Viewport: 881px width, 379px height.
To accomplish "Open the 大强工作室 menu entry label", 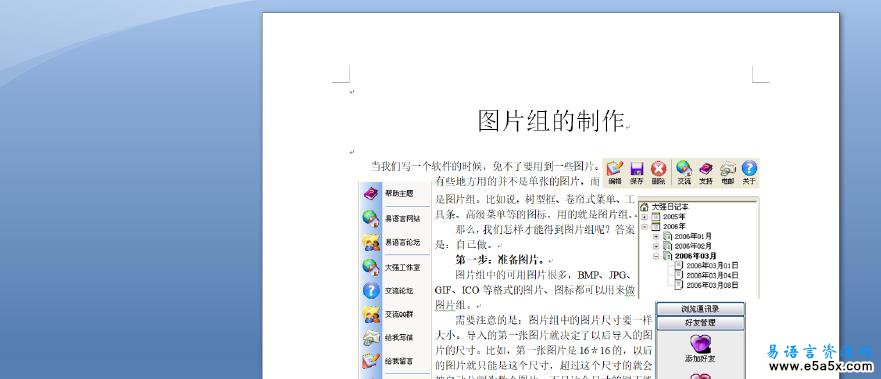I will pos(402,267).
